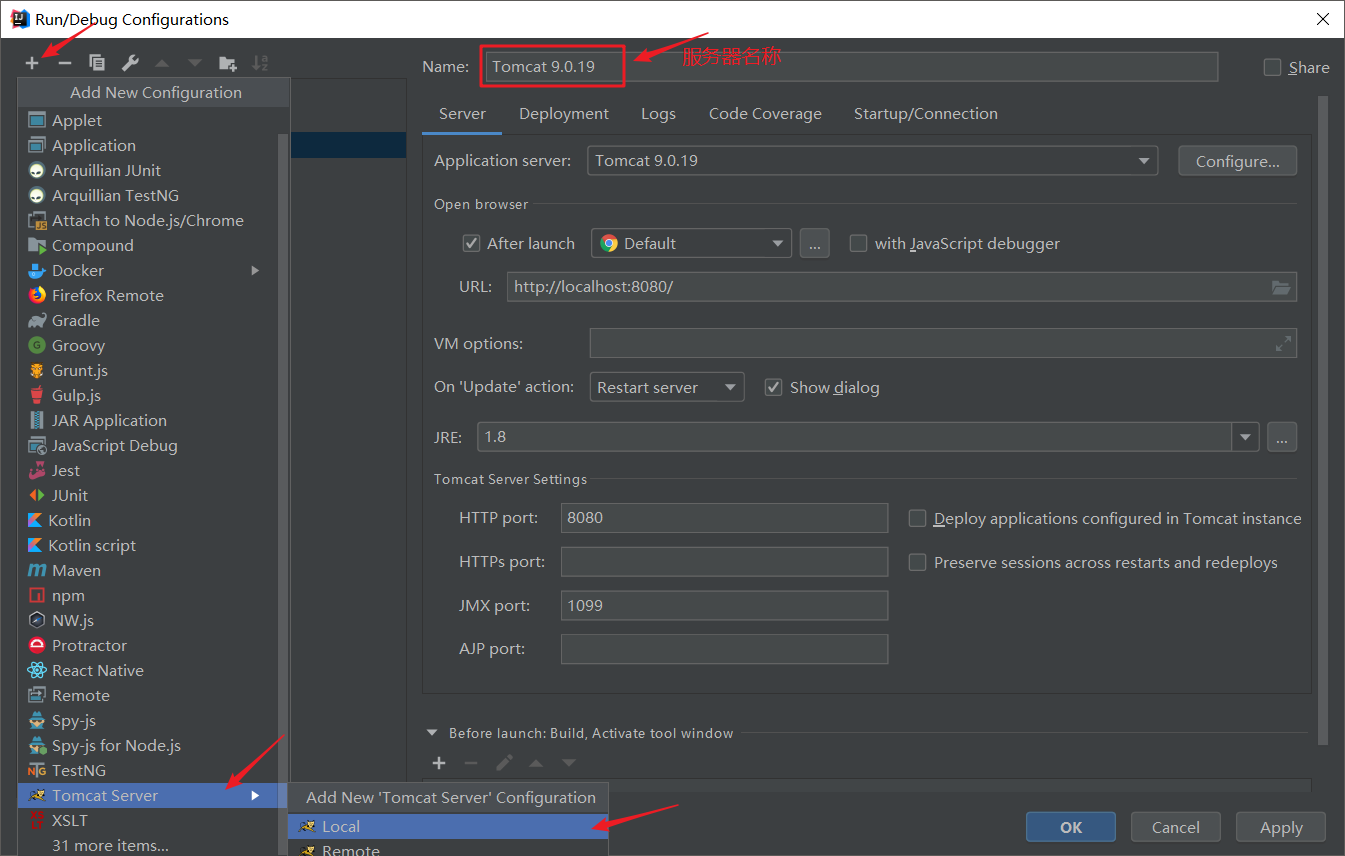The width and height of the screenshot is (1345, 856).
Task: Select Arquillian JUnit entry
Action: click(147, 170)
